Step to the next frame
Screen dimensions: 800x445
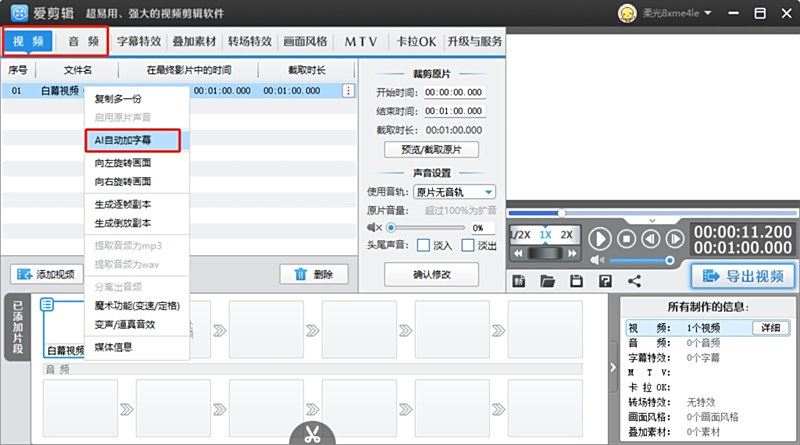(674, 239)
